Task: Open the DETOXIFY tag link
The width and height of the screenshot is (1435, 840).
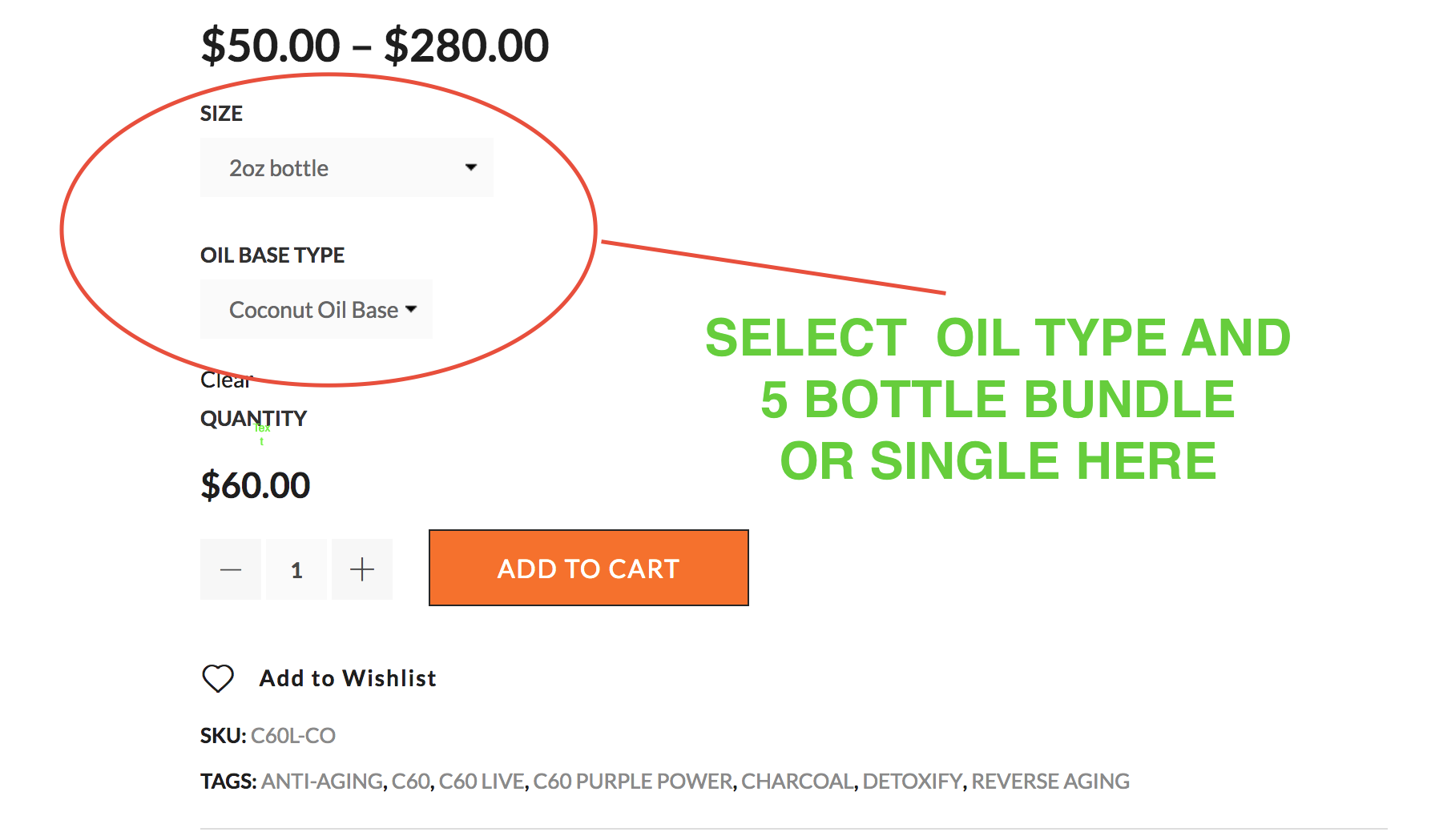Action: click(x=913, y=781)
